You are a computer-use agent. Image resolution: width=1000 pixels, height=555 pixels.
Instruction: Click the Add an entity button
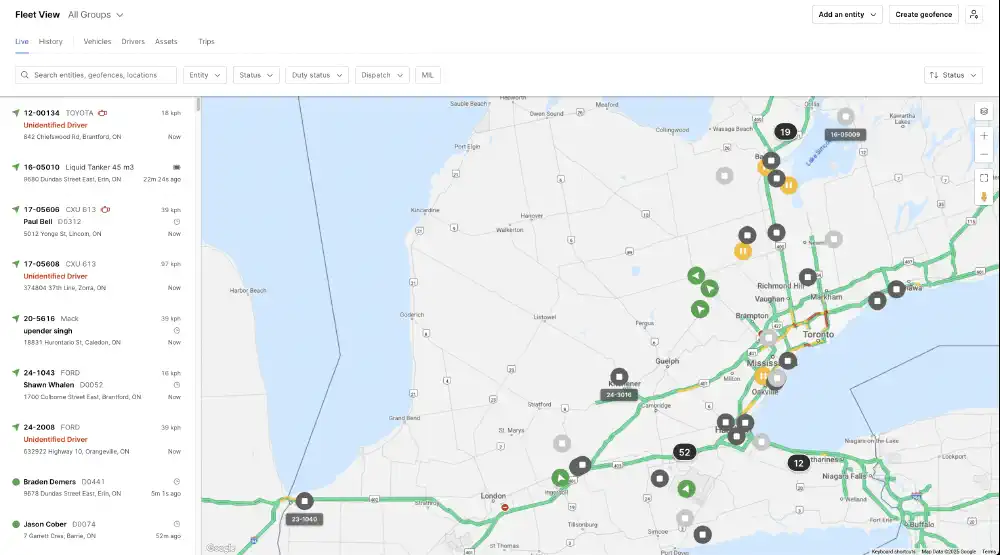846,15
